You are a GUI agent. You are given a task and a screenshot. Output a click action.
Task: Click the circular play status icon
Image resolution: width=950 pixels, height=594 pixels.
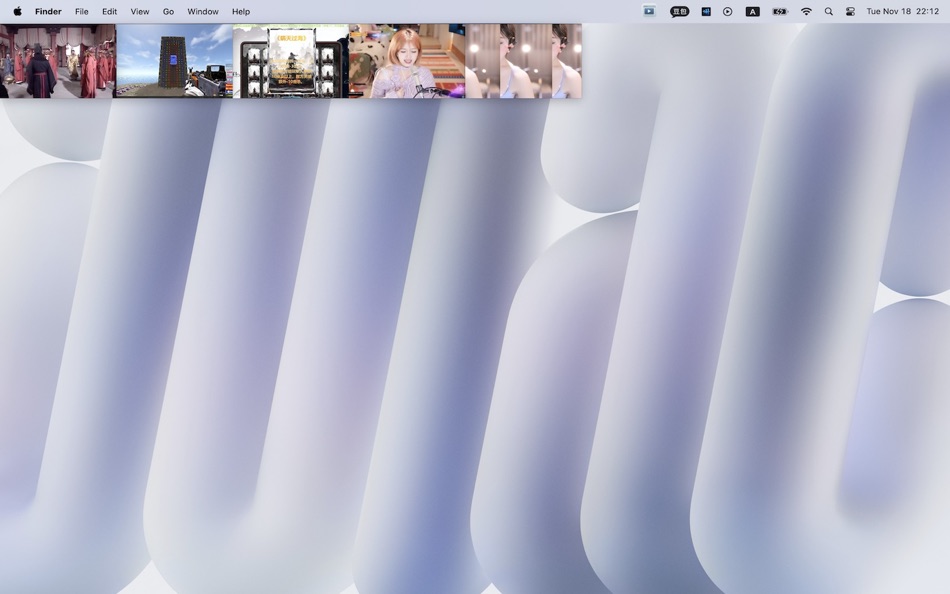(726, 11)
